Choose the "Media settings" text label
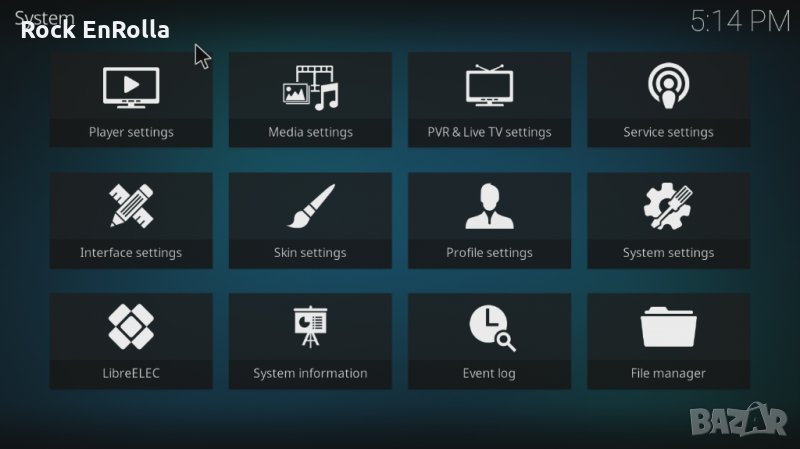Screen dimensions: 800x449 [310, 132]
